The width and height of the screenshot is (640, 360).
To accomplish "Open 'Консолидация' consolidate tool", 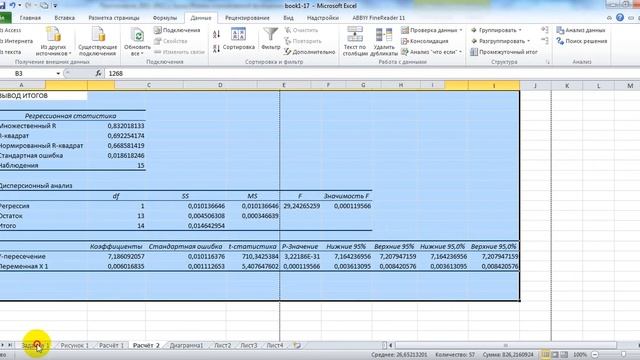I will [x=424, y=41].
